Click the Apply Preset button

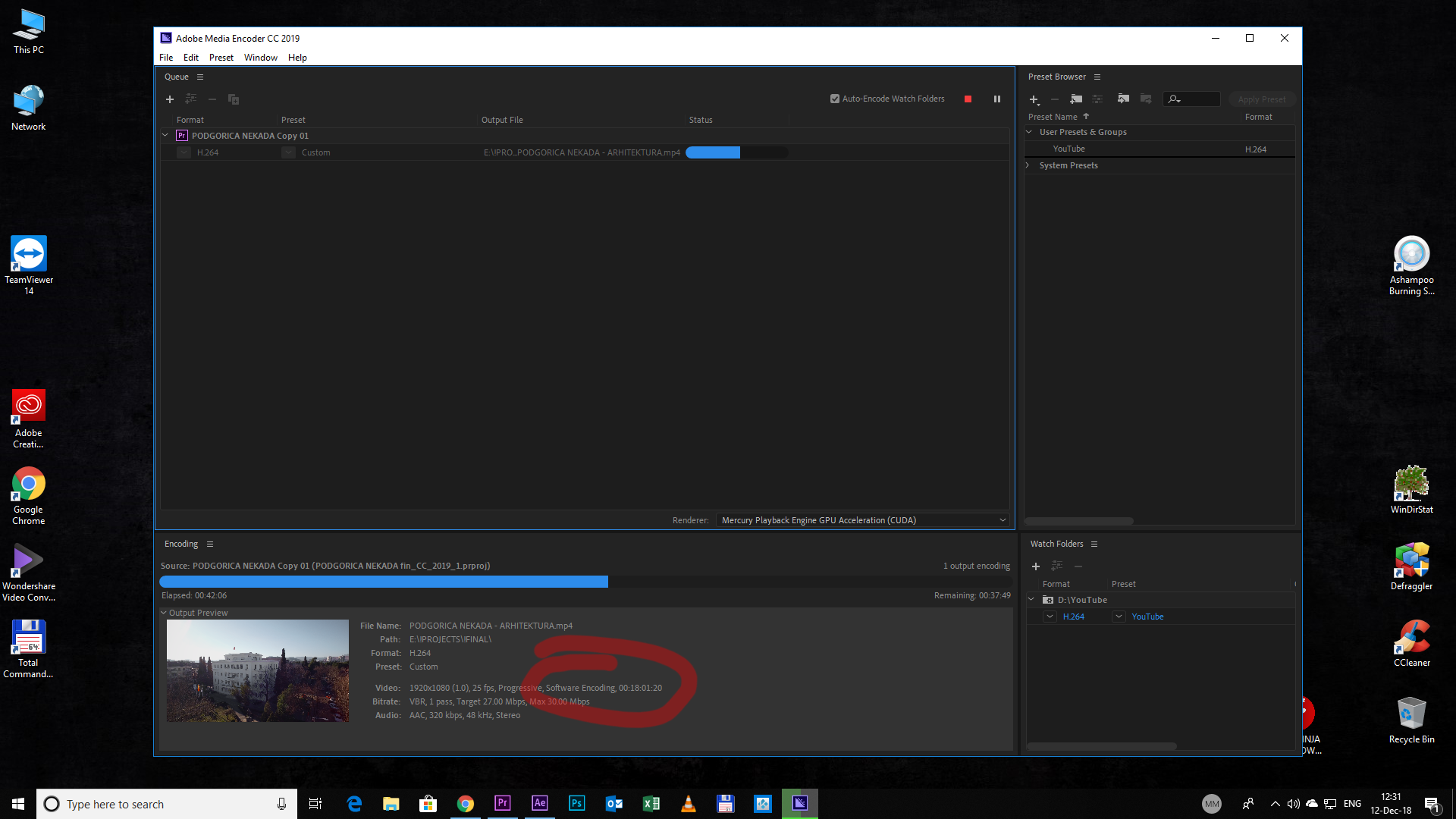1261,99
